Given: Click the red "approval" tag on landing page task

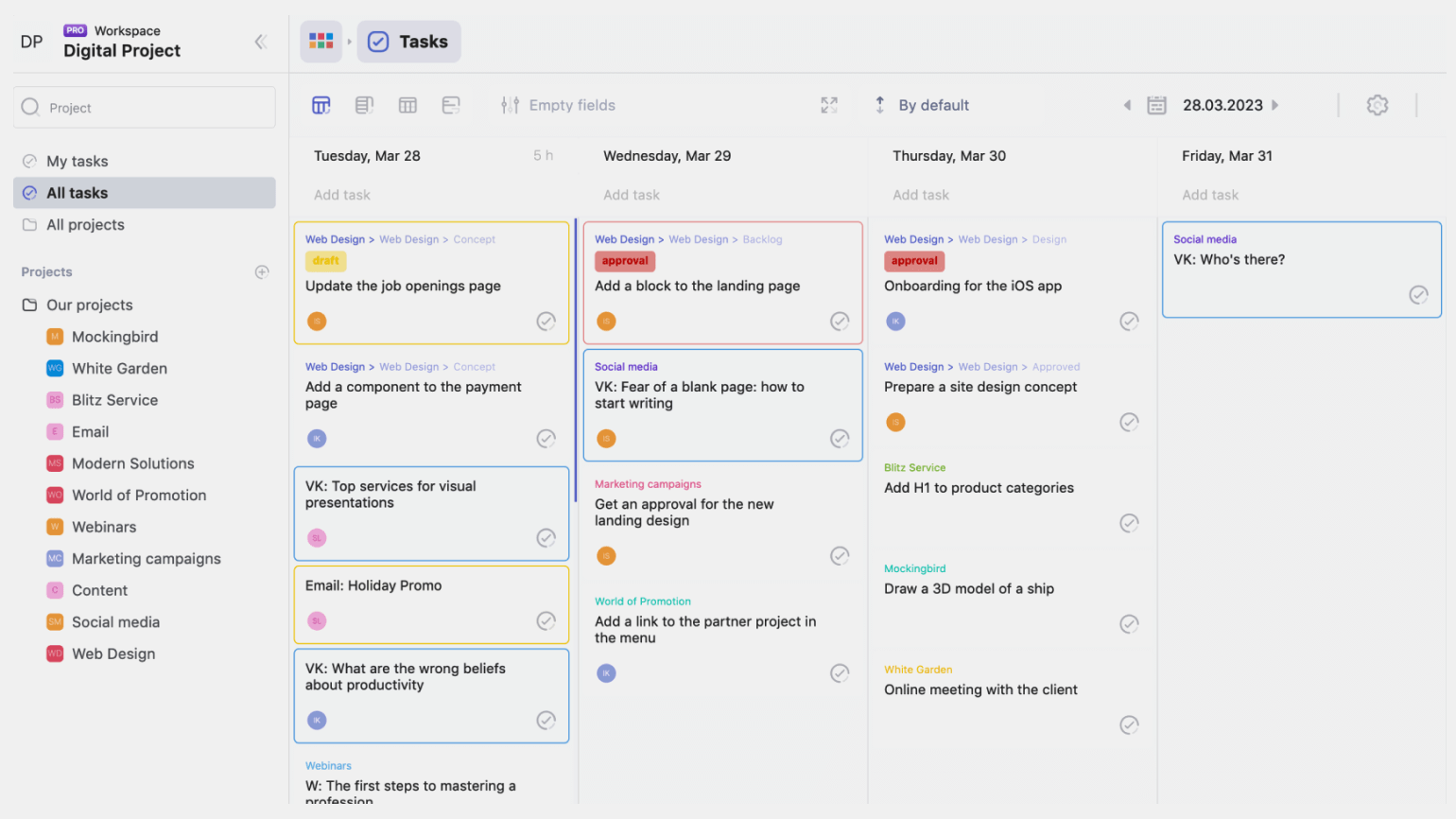Looking at the screenshot, I should click(625, 261).
